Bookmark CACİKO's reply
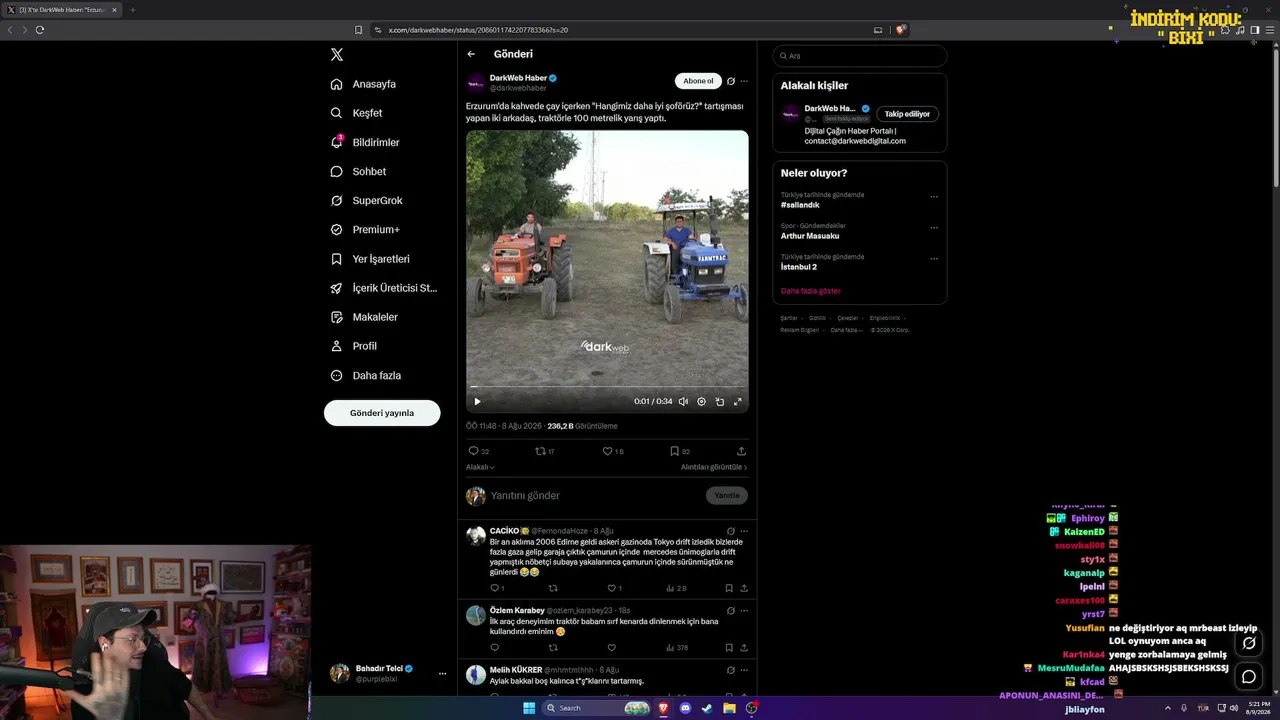The image size is (1280, 720). click(729, 588)
